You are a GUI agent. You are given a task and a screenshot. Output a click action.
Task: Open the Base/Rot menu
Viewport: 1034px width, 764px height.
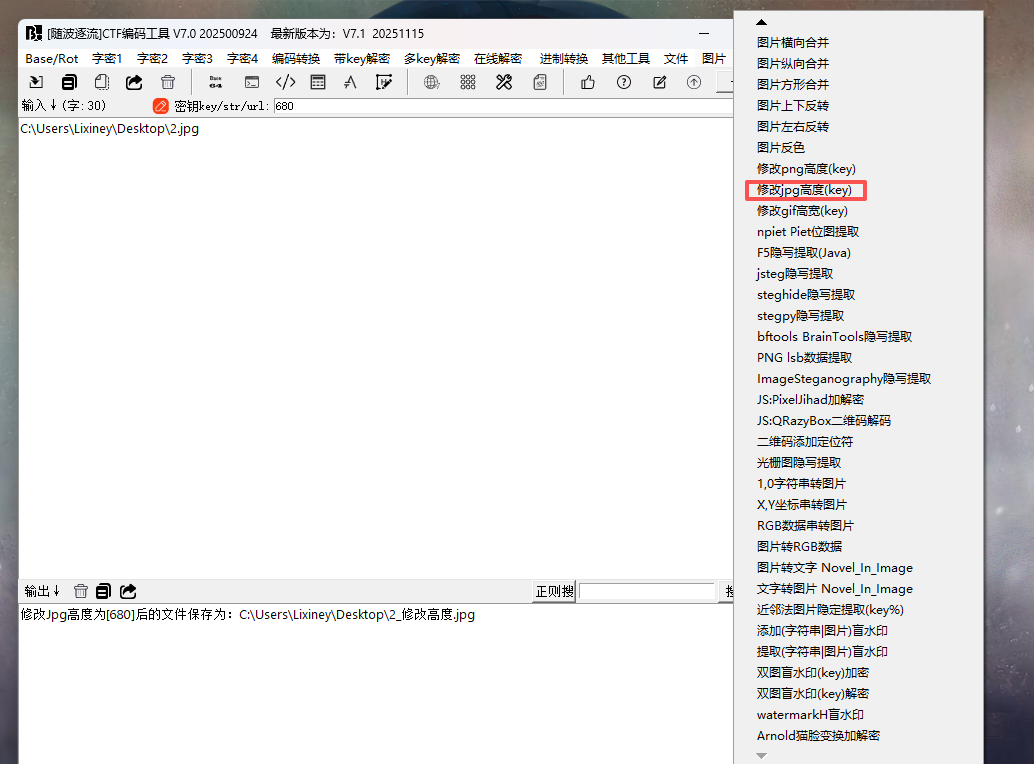(x=52, y=59)
